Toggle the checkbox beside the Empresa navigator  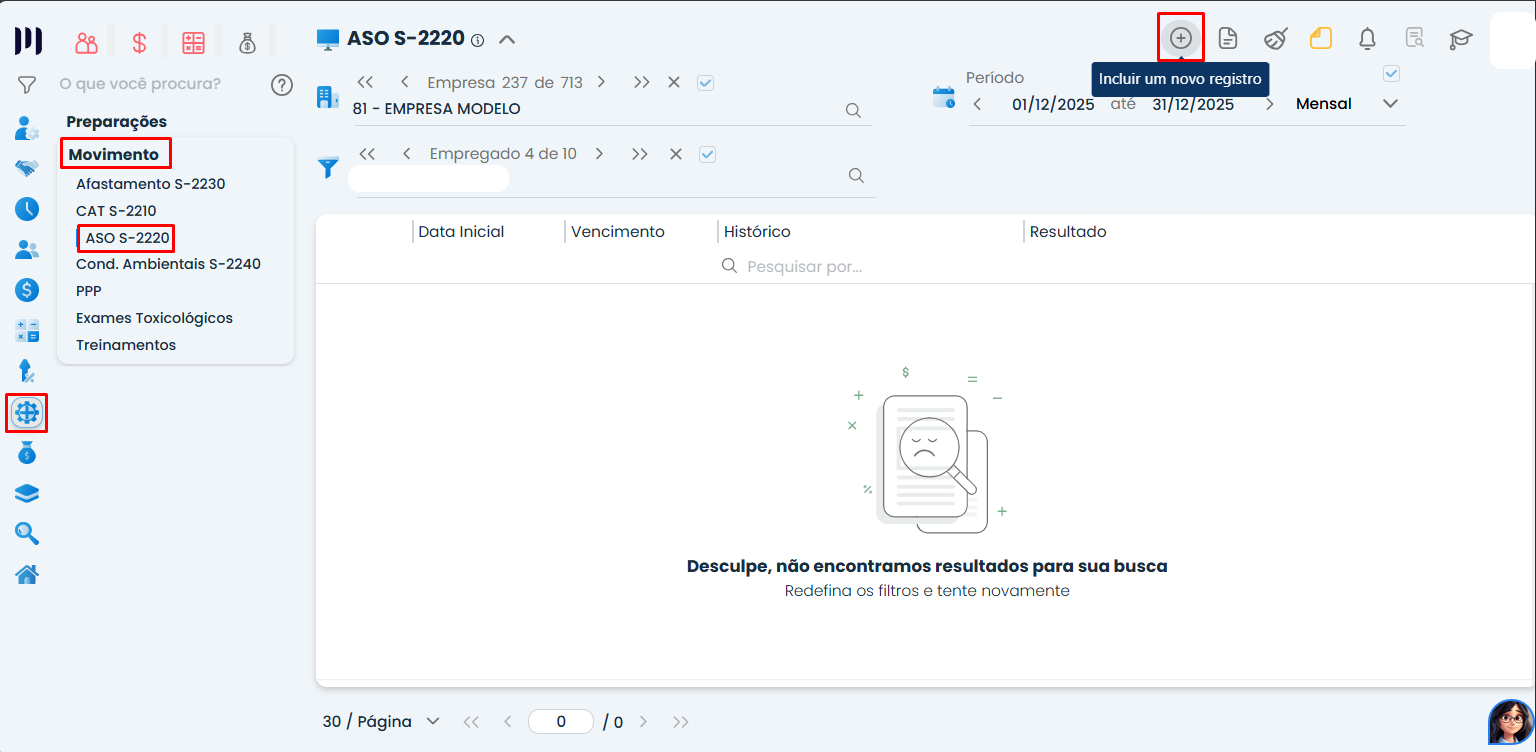coord(705,83)
